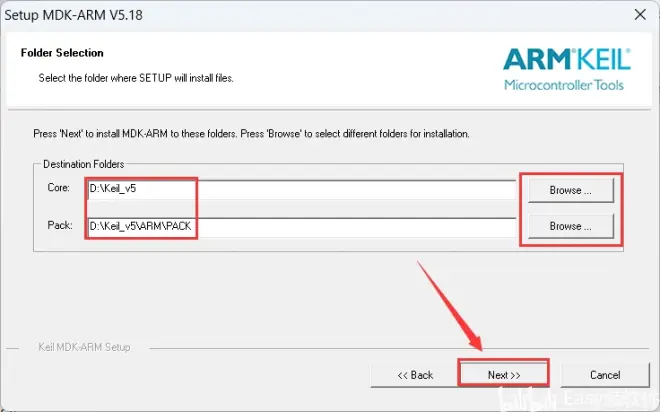
Task: Click the 'Destination Folders' group label
Action: pos(83,164)
